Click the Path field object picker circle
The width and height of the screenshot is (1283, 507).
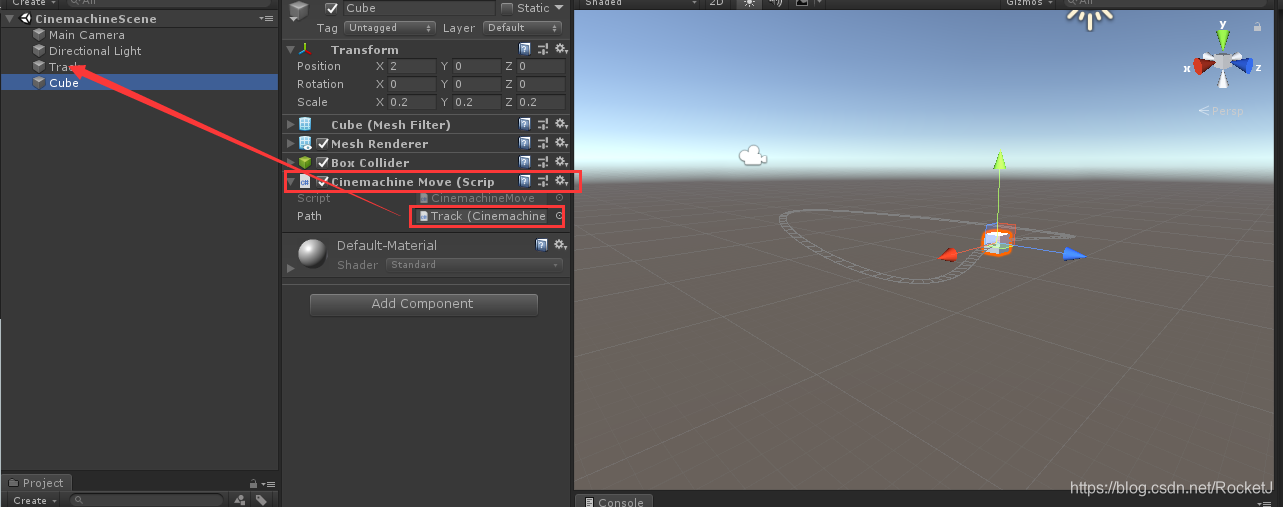(x=559, y=216)
